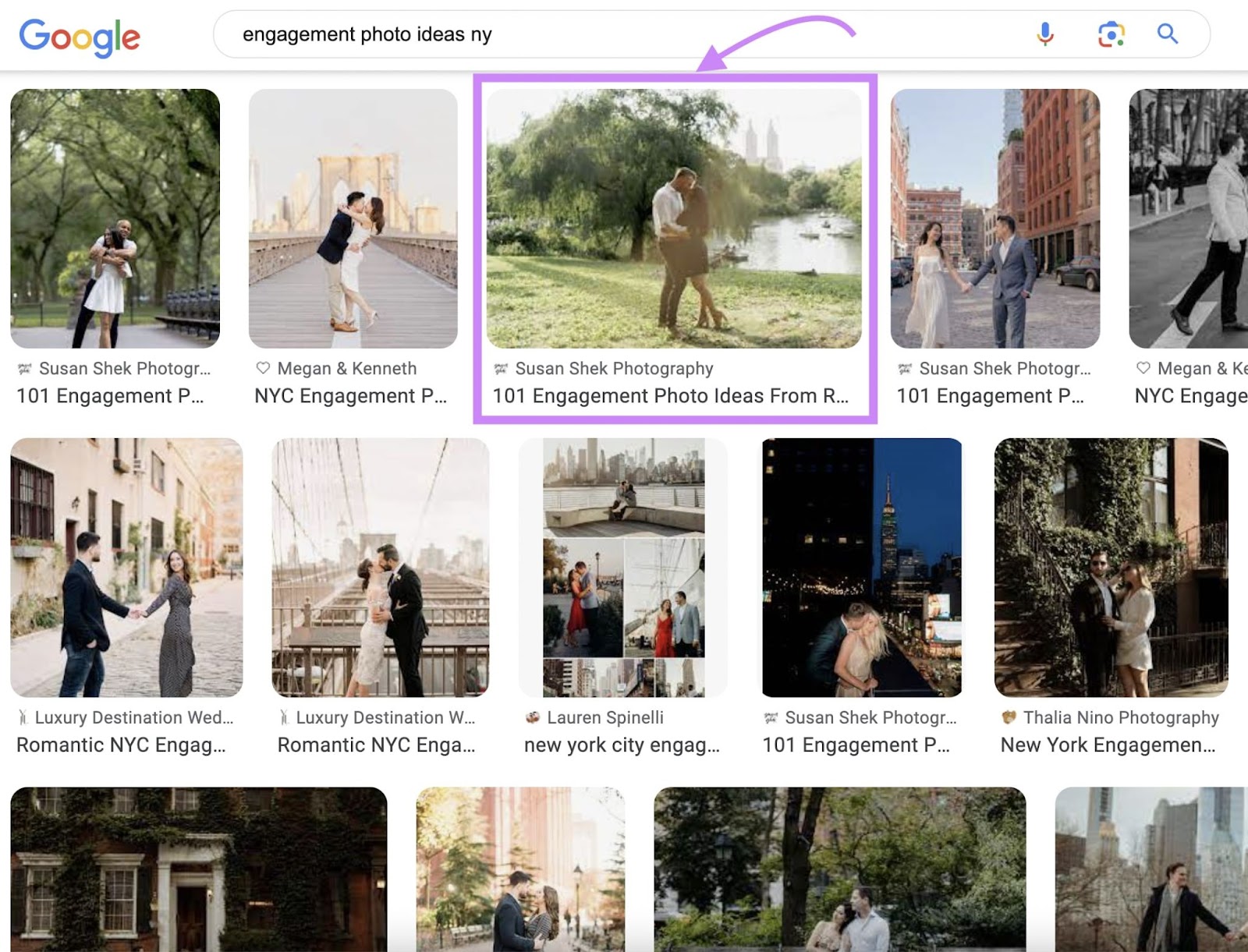The height and width of the screenshot is (952, 1248).
Task: Click first 'Romantic NYC Engag...' title
Action: [x=121, y=745]
